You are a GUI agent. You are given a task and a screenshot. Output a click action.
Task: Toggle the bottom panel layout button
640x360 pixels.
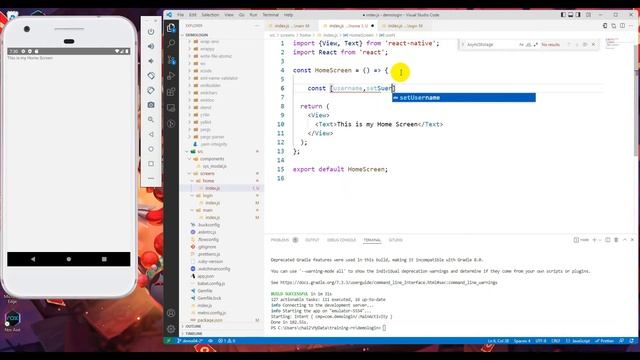(x=571, y=15)
